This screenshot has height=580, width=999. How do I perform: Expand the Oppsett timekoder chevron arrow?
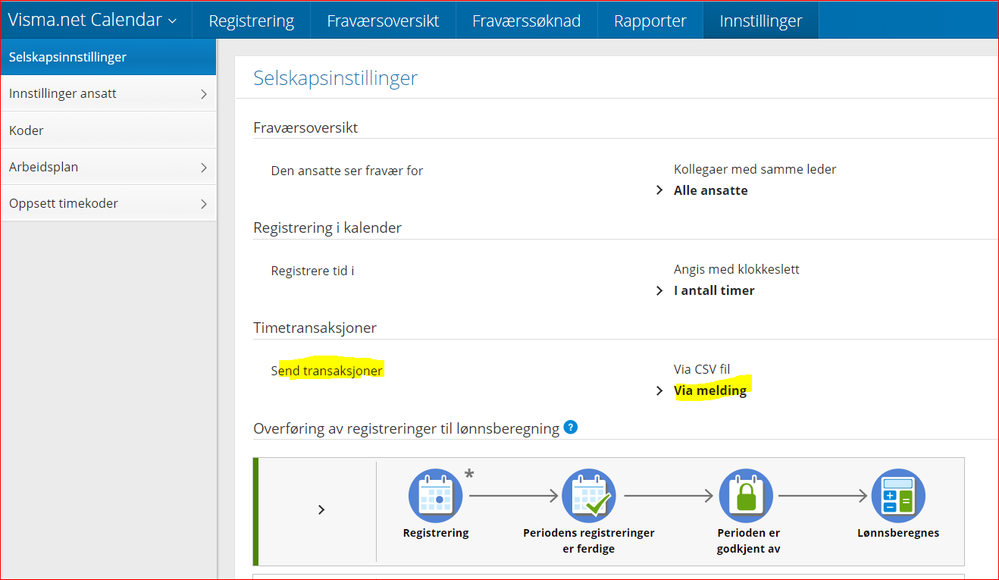click(x=204, y=204)
